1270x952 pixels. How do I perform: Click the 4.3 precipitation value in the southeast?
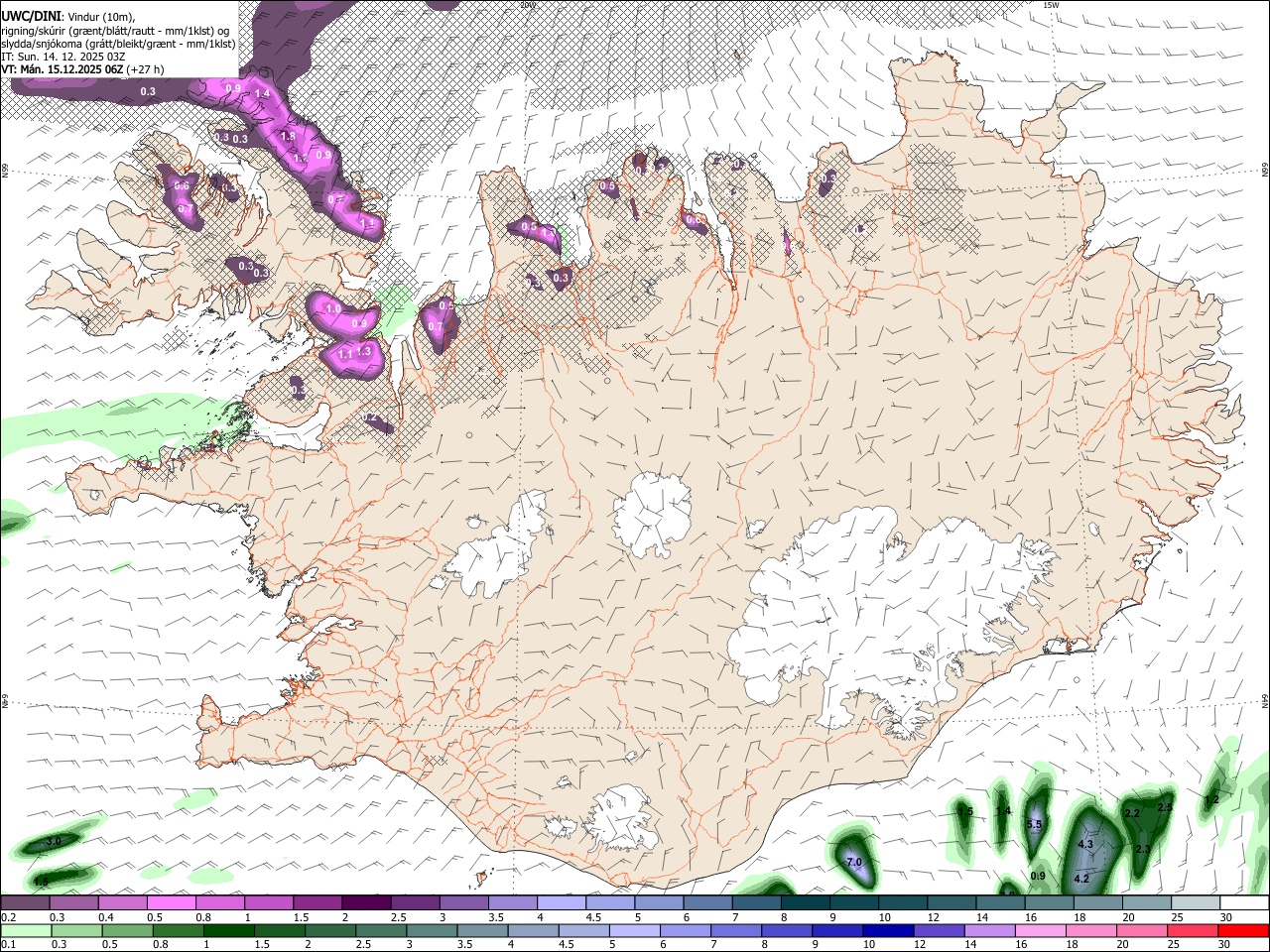pyautogui.click(x=1085, y=844)
